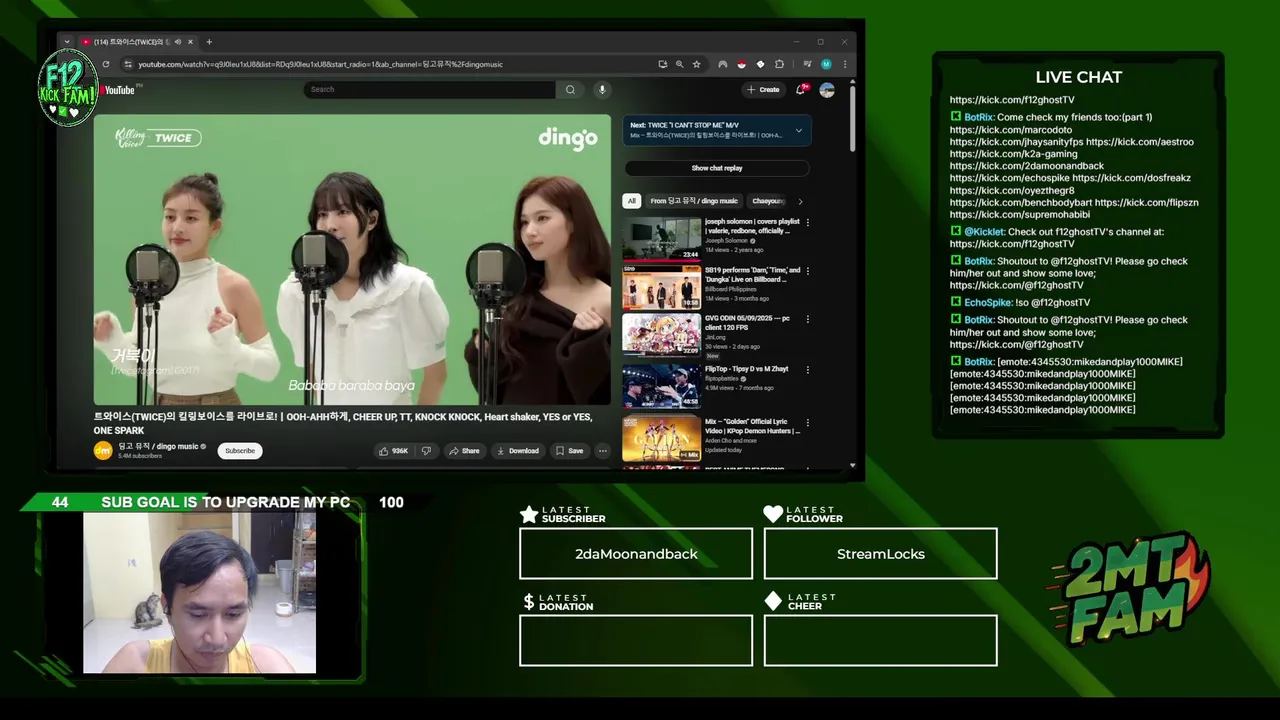View site information icon in address bar
Viewport: 1280px width, 720px height.
click(127, 64)
